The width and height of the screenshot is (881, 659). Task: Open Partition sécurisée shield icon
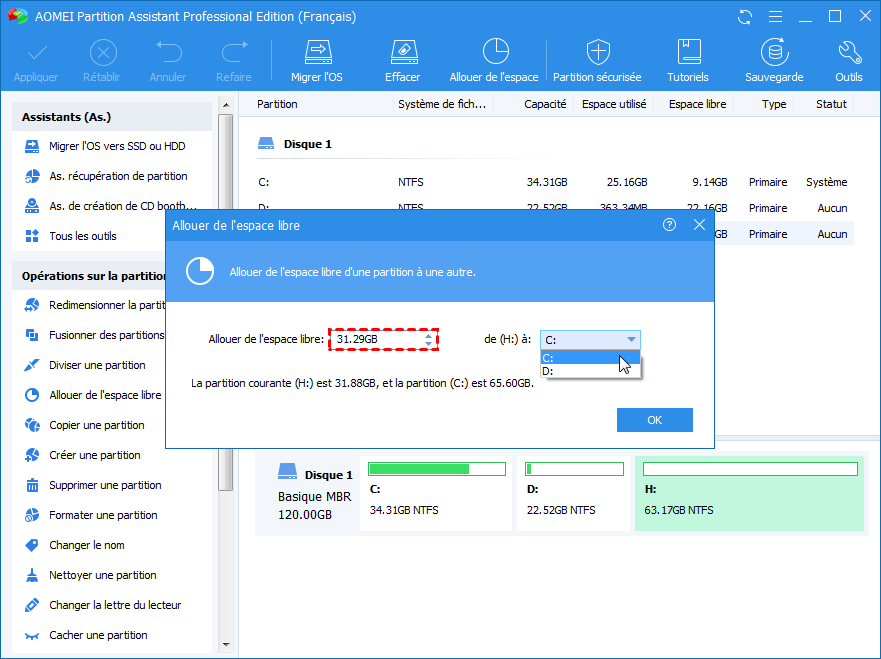pos(598,52)
